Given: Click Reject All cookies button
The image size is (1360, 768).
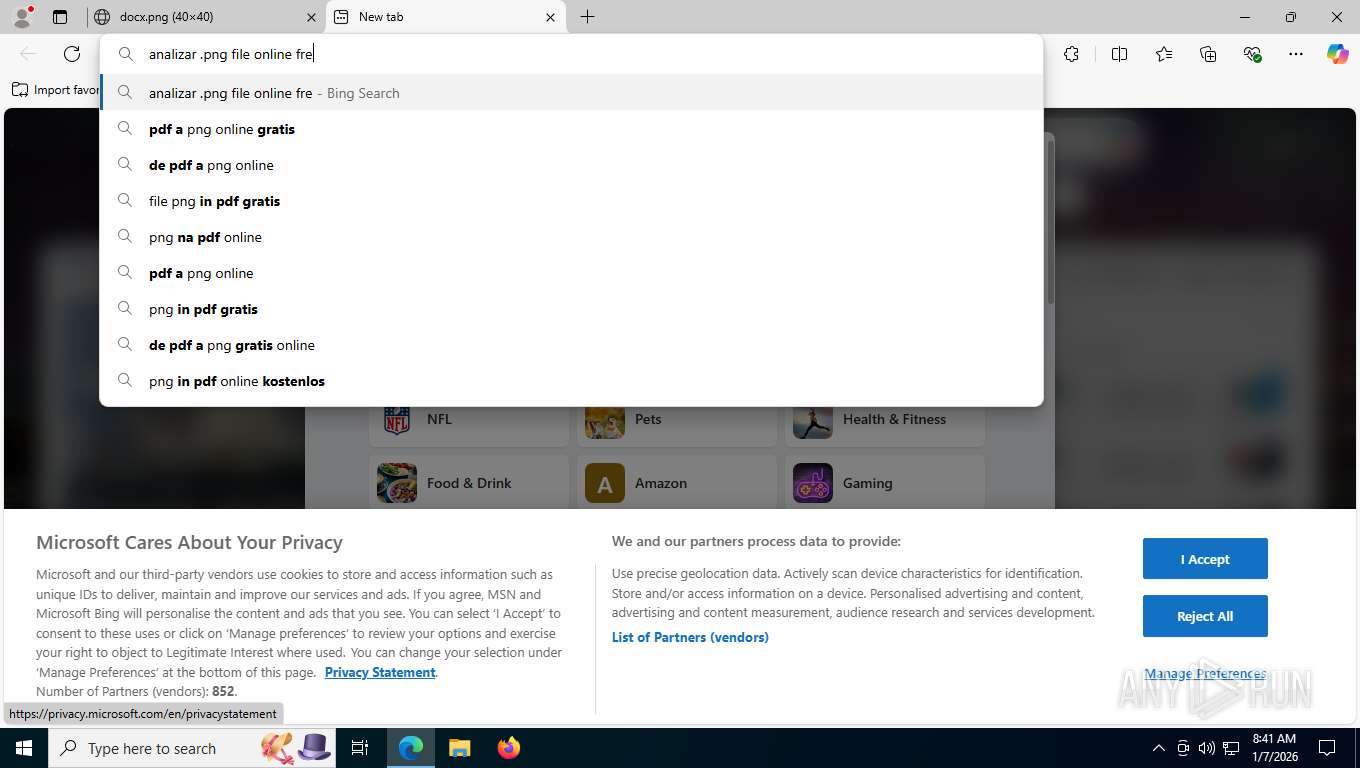Looking at the screenshot, I should click(x=1205, y=616).
